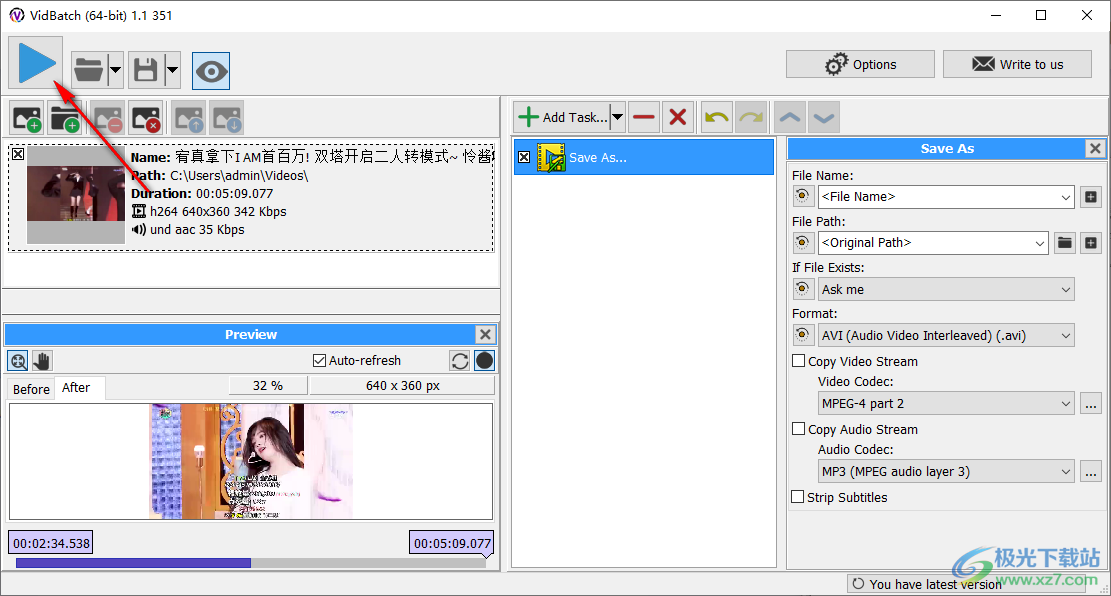Image resolution: width=1111 pixels, height=596 pixels.
Task: Move the task up with the chevron
Action: 790,118
